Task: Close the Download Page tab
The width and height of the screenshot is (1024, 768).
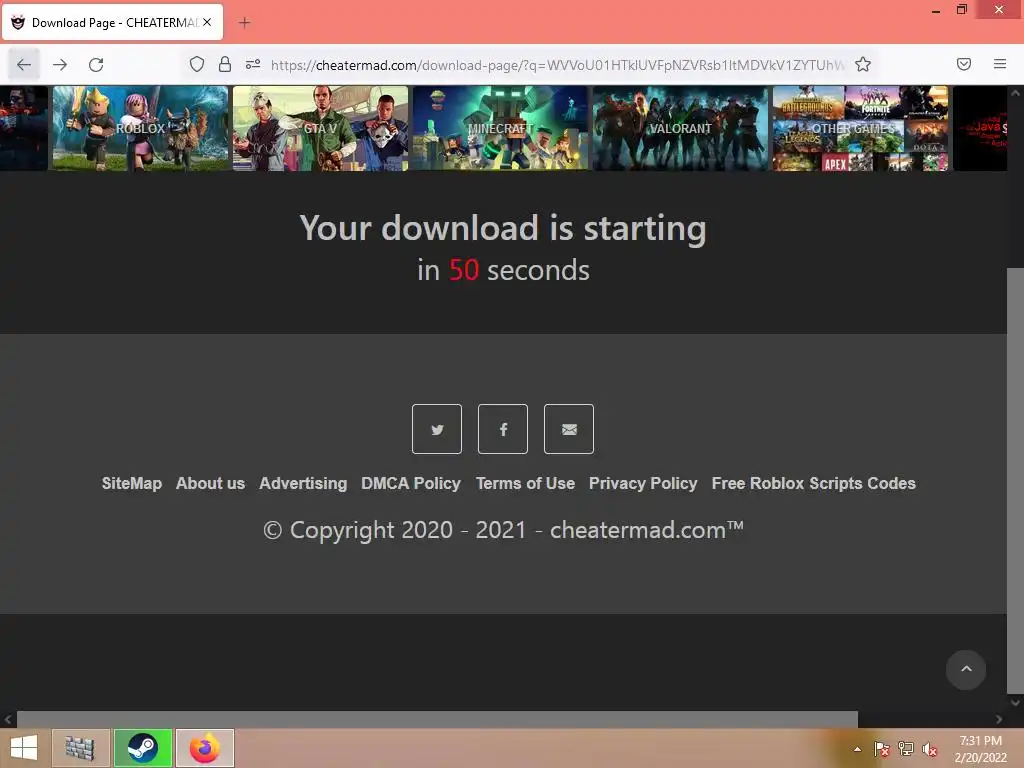Action: coord(207,22)
